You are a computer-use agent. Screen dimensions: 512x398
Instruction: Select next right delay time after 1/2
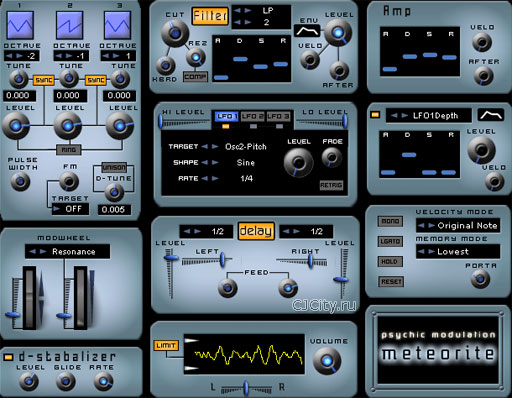click(297, 231)
